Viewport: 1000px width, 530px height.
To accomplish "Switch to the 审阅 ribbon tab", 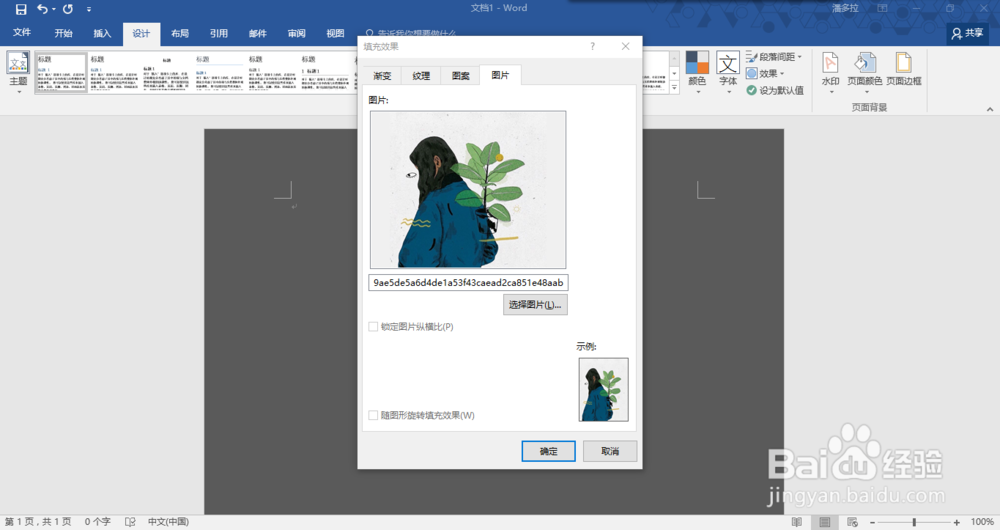I will [297, 33].
